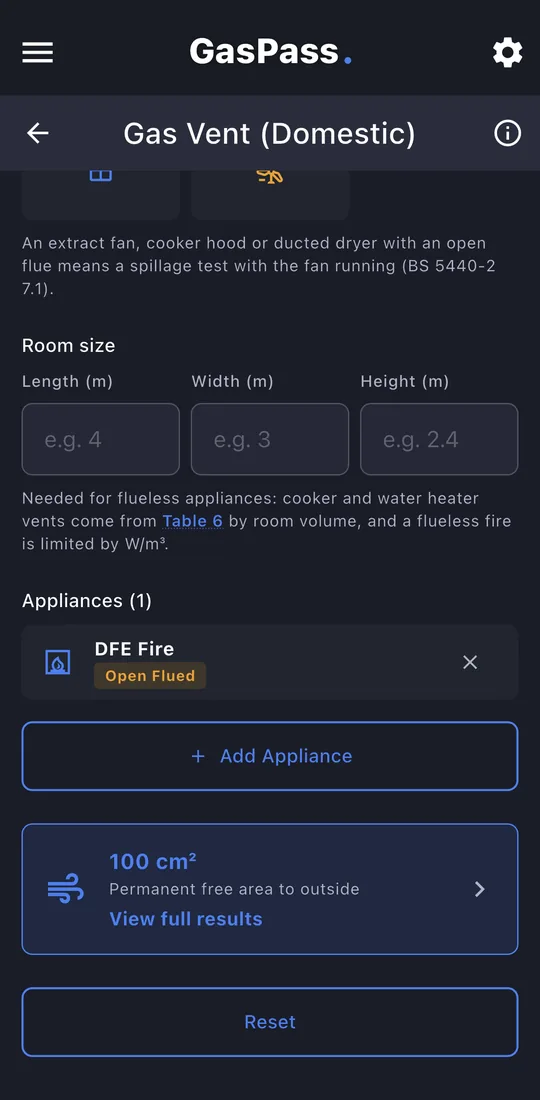Tap the GasPass logo

[270, 52]
